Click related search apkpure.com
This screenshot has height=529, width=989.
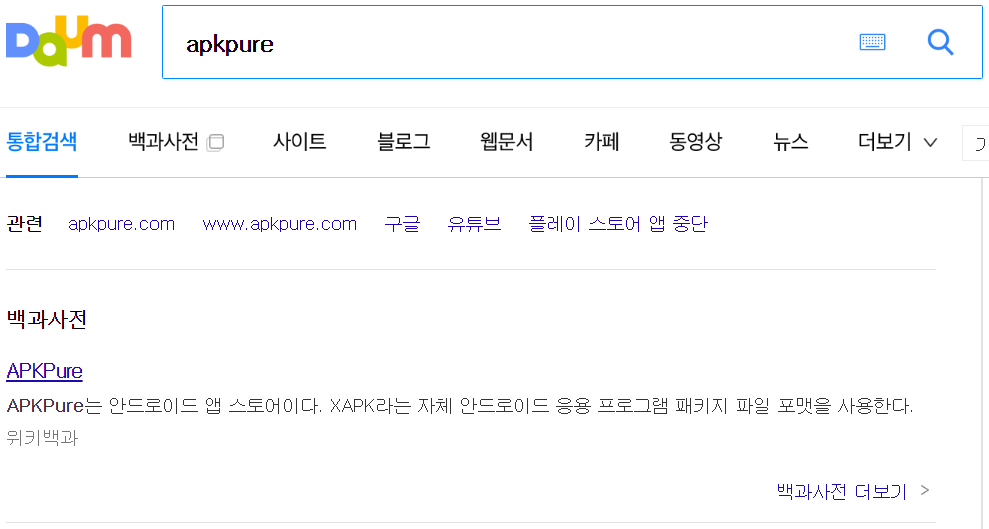tap(121, 224)
